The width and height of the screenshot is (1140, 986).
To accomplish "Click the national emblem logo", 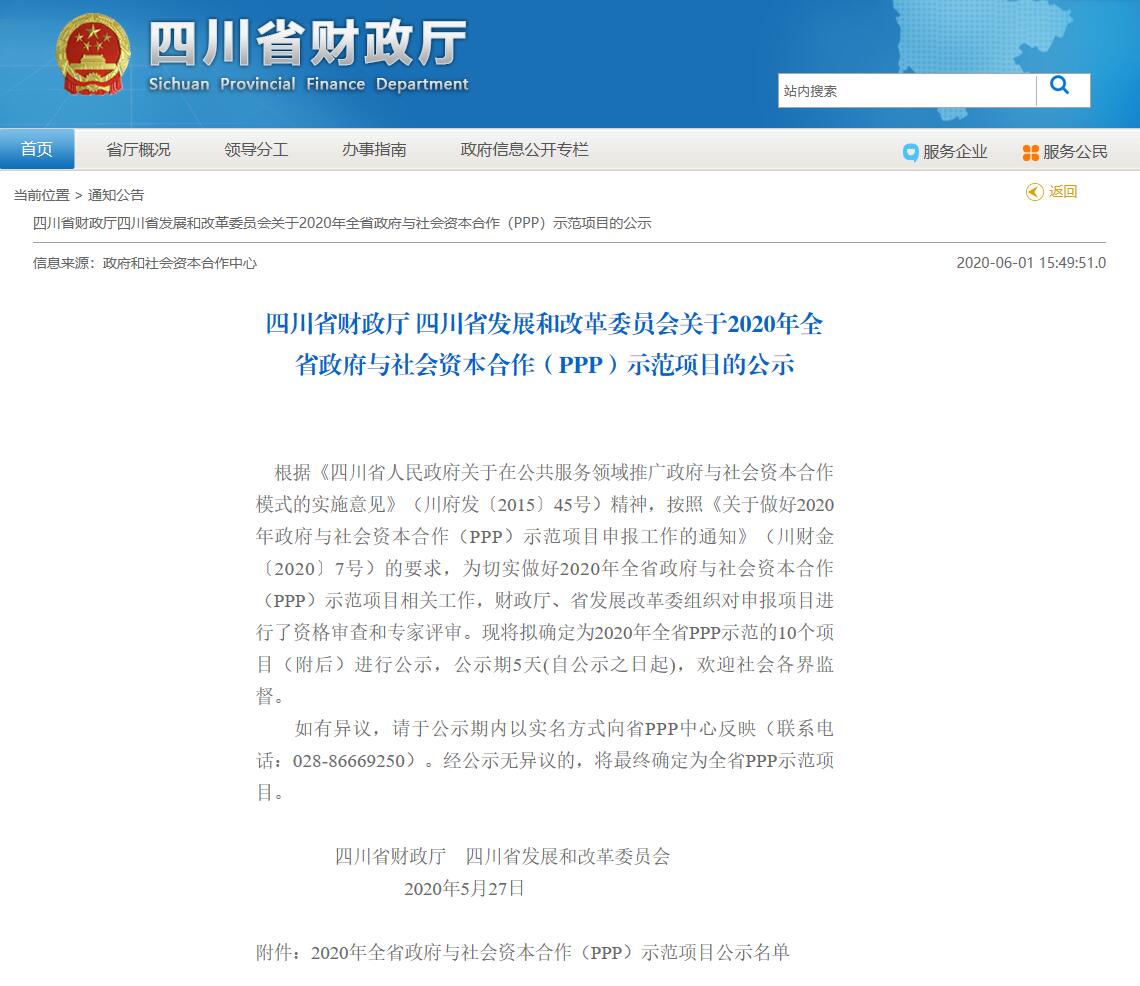I will click(93, 55).
